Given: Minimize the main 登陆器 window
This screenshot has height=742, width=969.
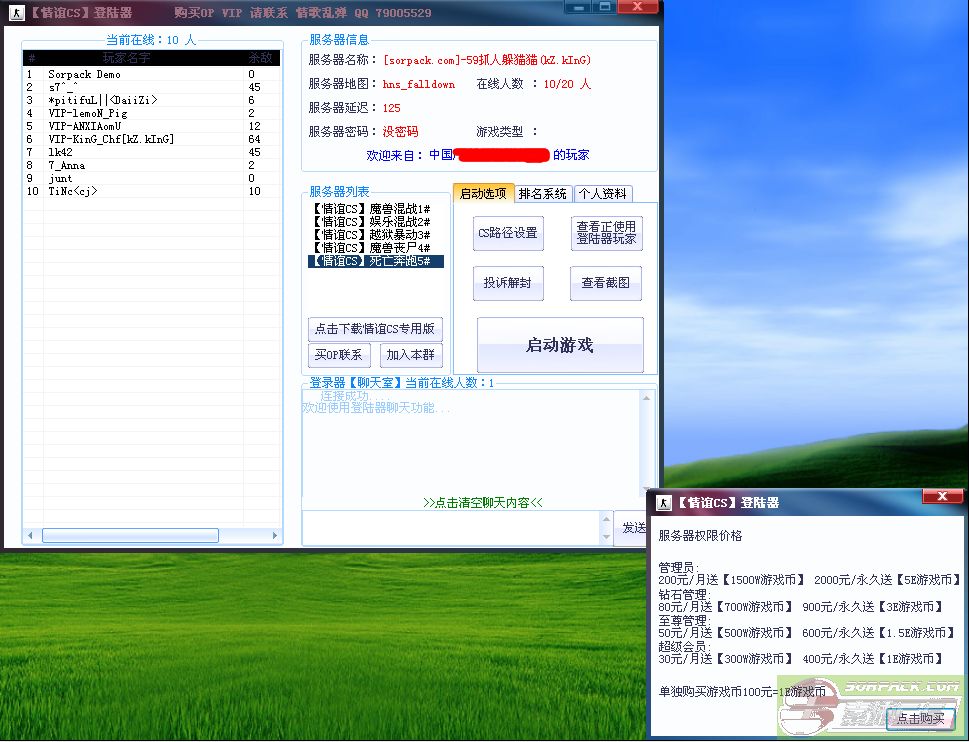Looking at the screenshot, I should 577,7.
